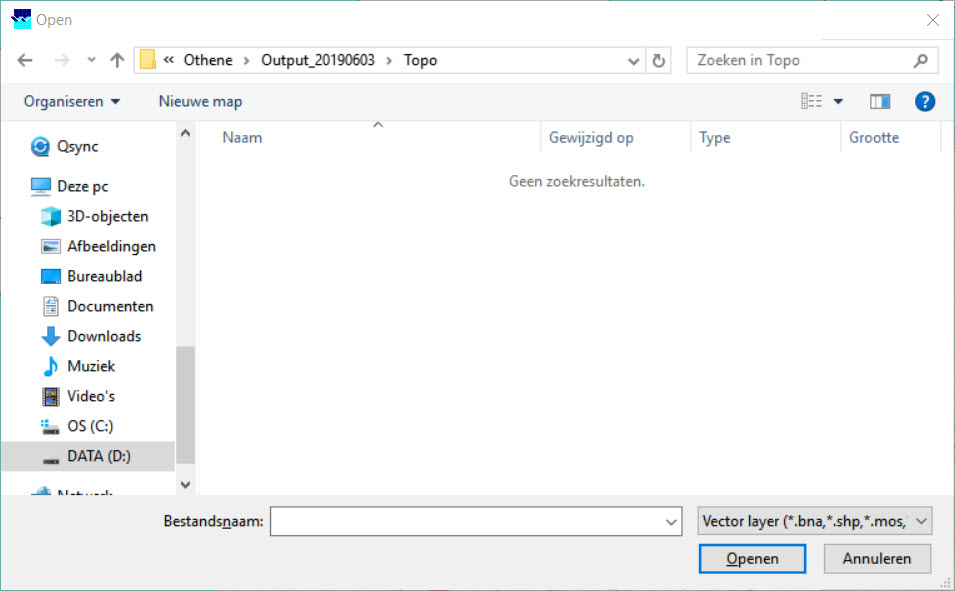Refresh the Topo folder view
This screenshot has height=591, width=955.
[x=658, y=61]
